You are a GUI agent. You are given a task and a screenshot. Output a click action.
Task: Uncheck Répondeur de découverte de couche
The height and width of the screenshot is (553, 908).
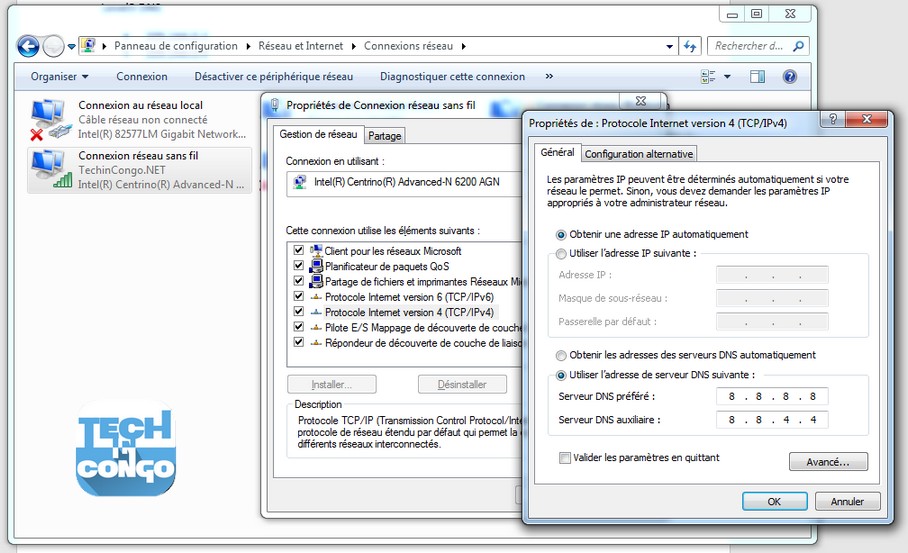click(298, 342)
